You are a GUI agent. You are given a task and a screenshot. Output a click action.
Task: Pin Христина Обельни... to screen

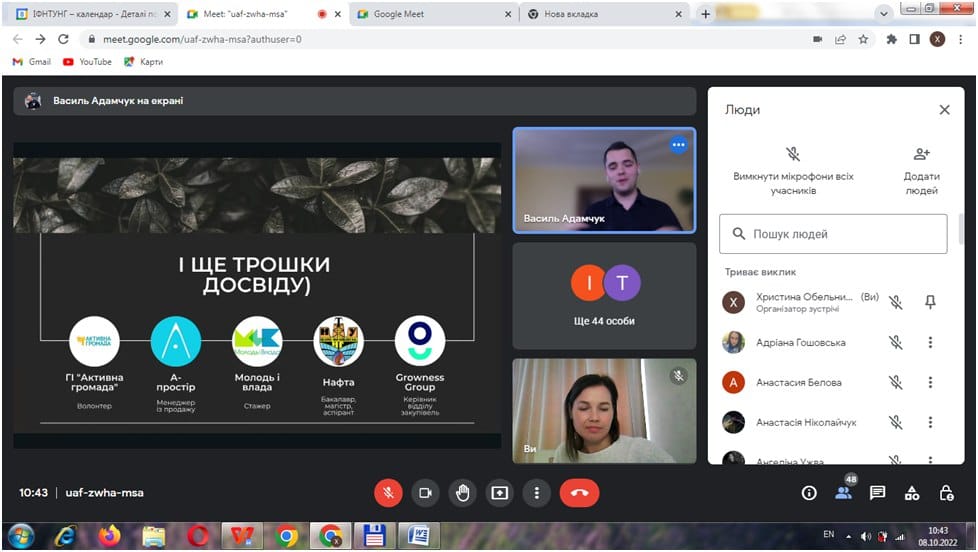click(930, 302)
